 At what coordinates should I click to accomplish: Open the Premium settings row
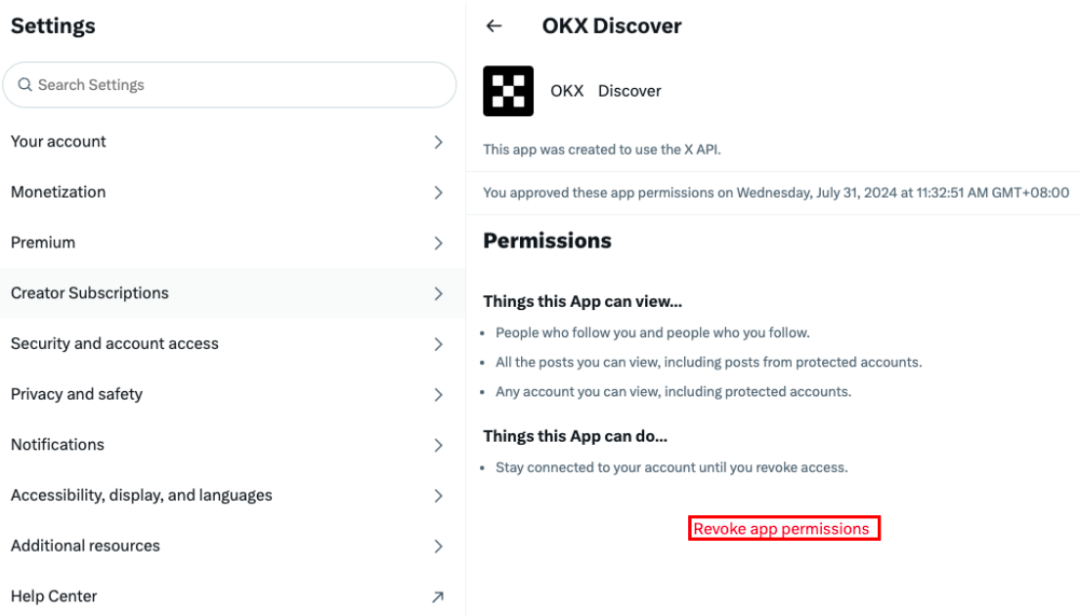[x=232, y=243]
